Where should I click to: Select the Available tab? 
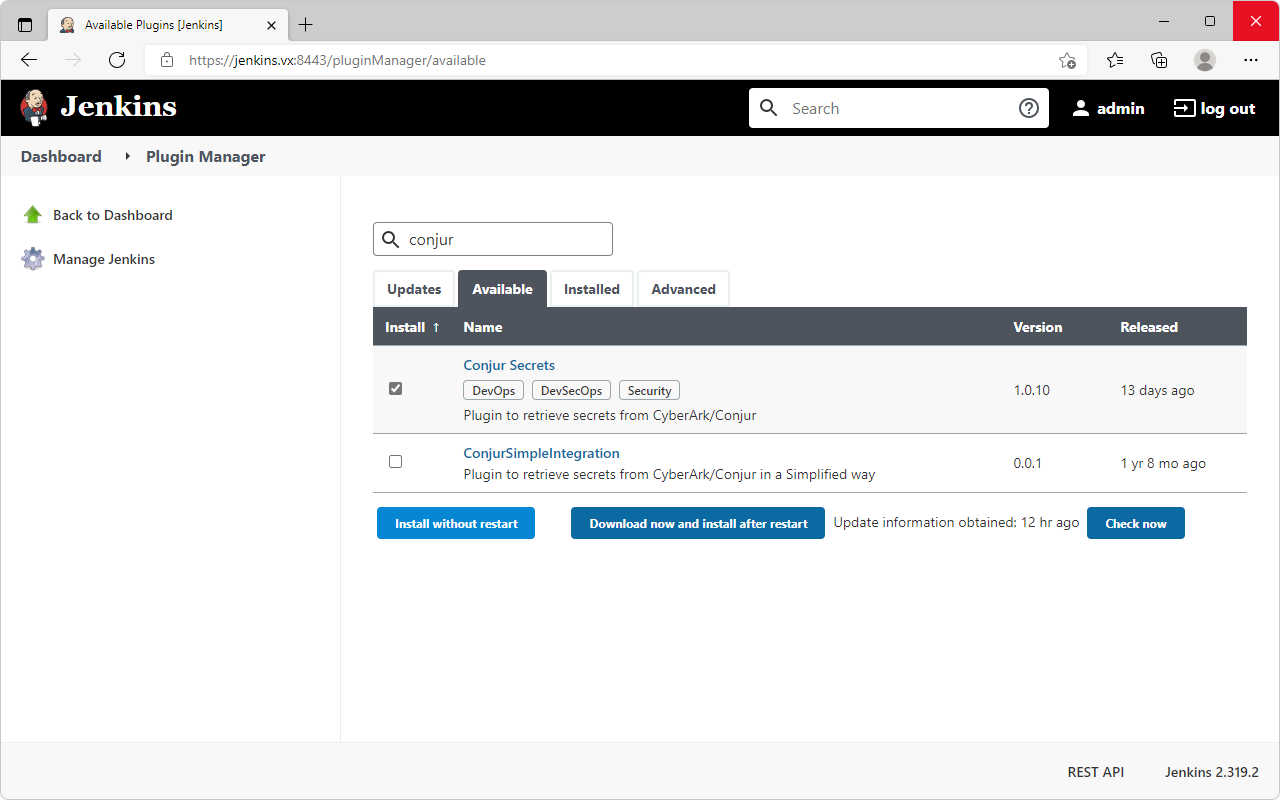(x=502, y=289)
